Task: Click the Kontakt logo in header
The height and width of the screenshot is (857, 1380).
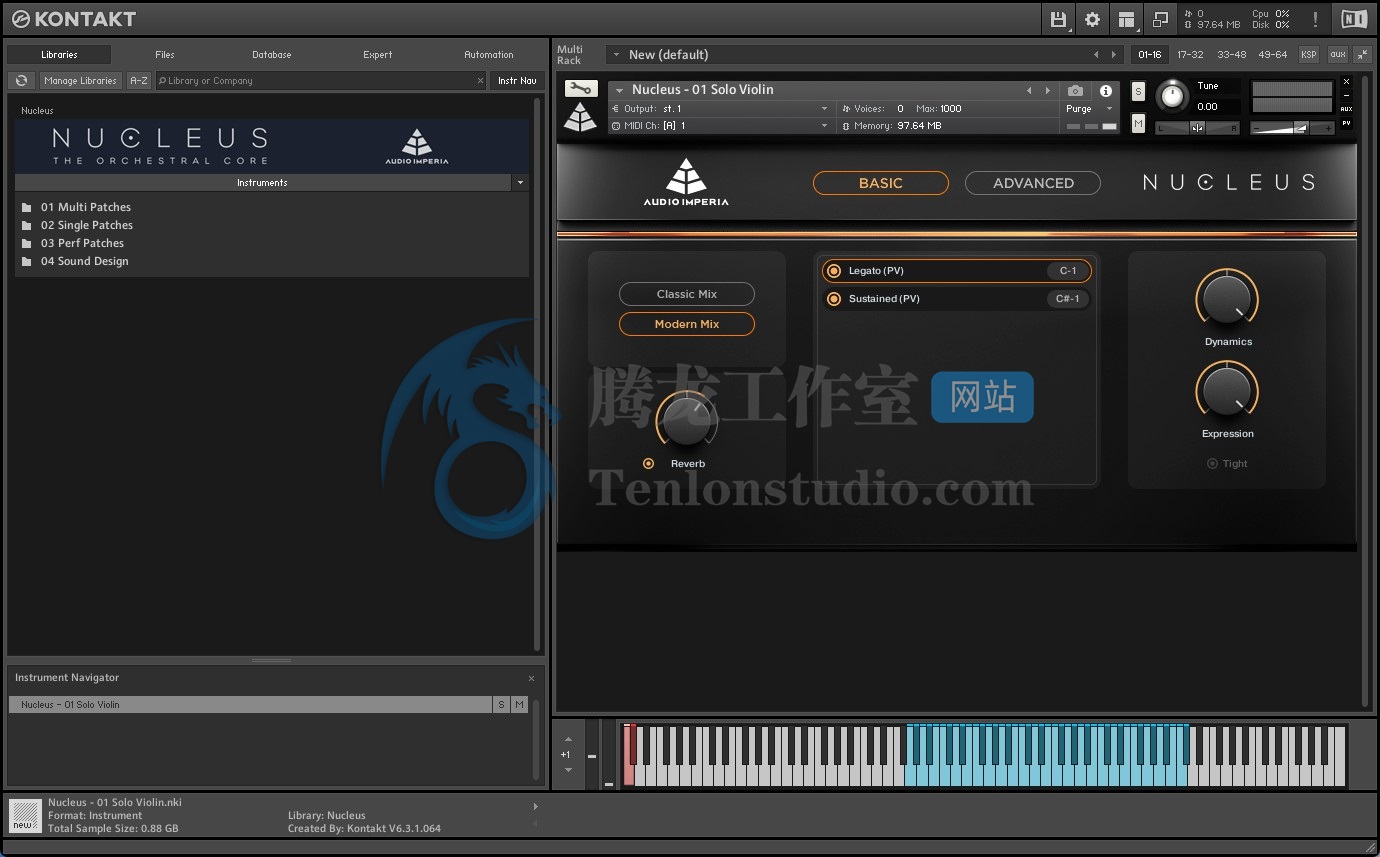Action: pyautogui.click(x=73, y=19)
